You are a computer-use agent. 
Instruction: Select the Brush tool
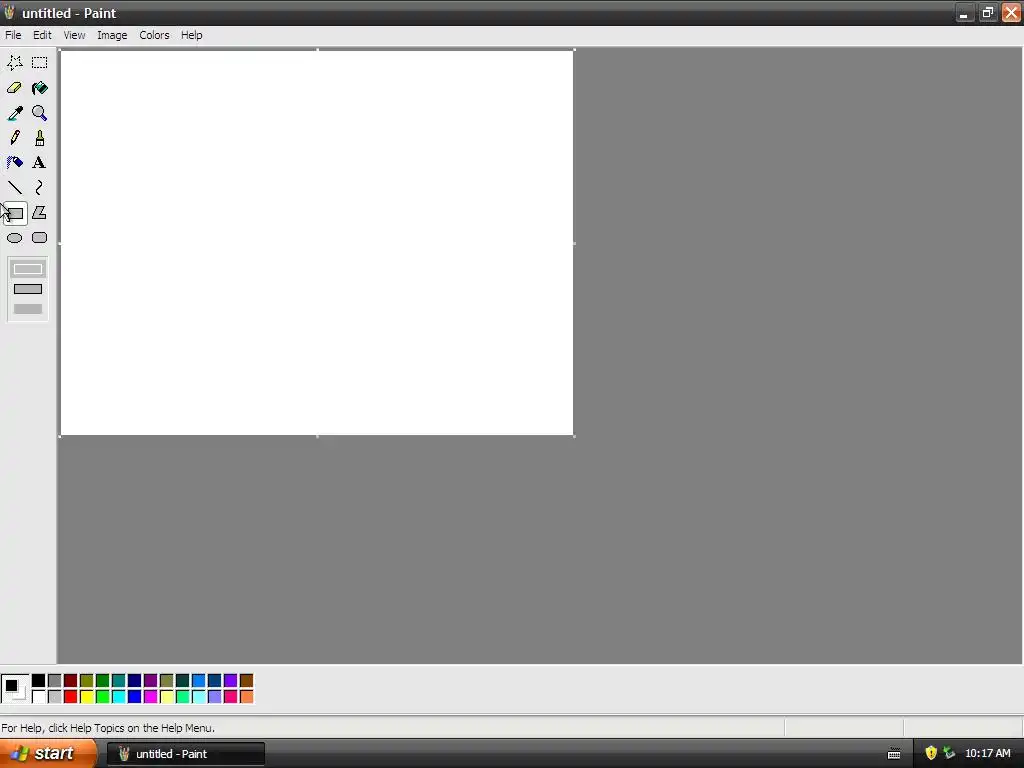tap(39, 138)
